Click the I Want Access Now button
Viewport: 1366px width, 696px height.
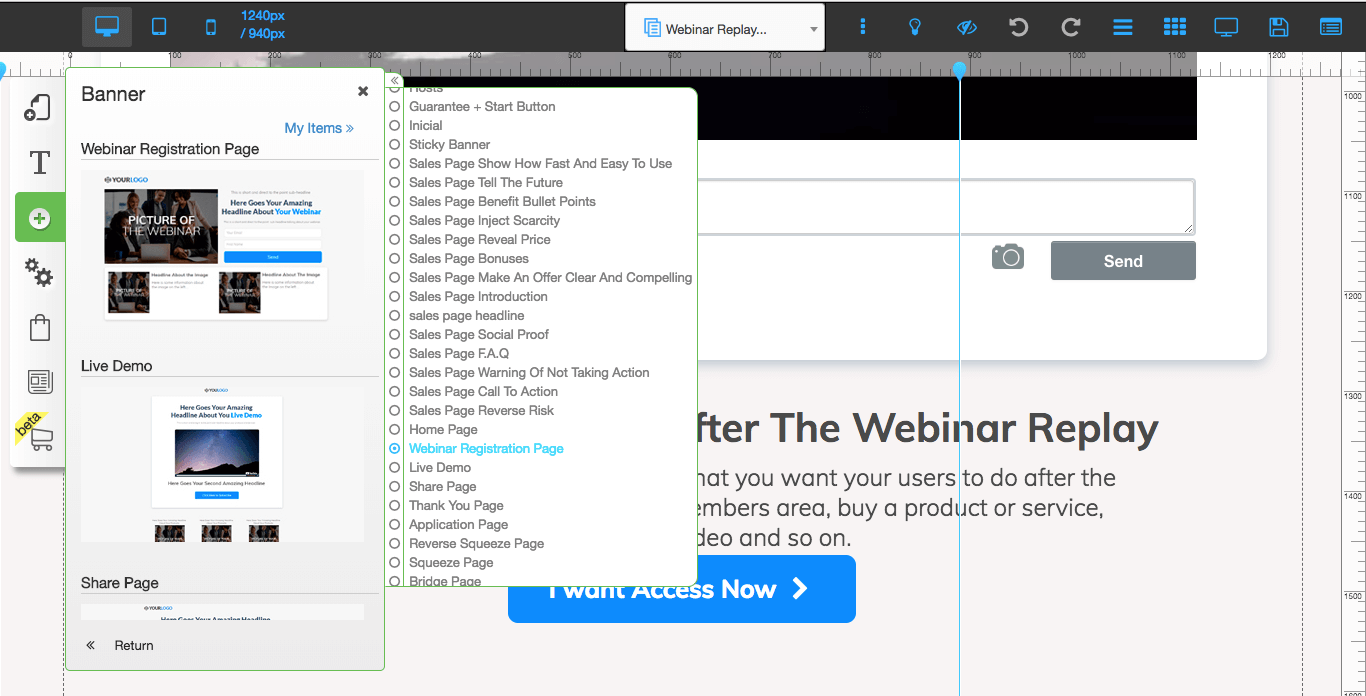[x=682, y=589]
